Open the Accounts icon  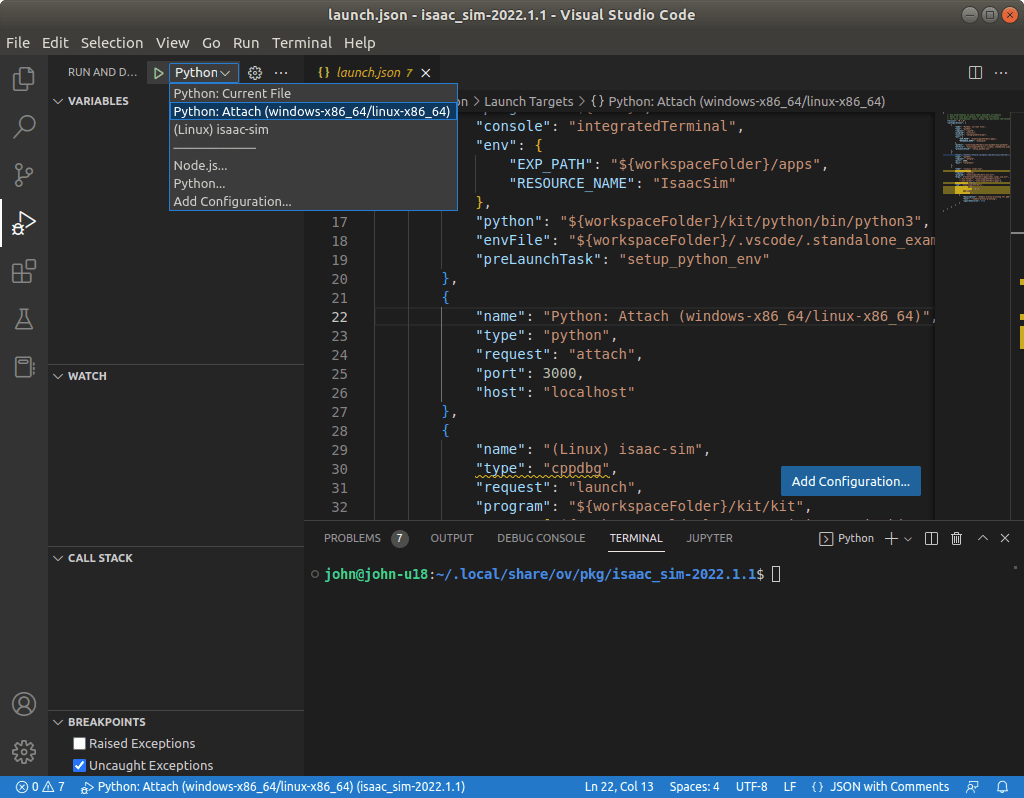(x=24, y=704)
